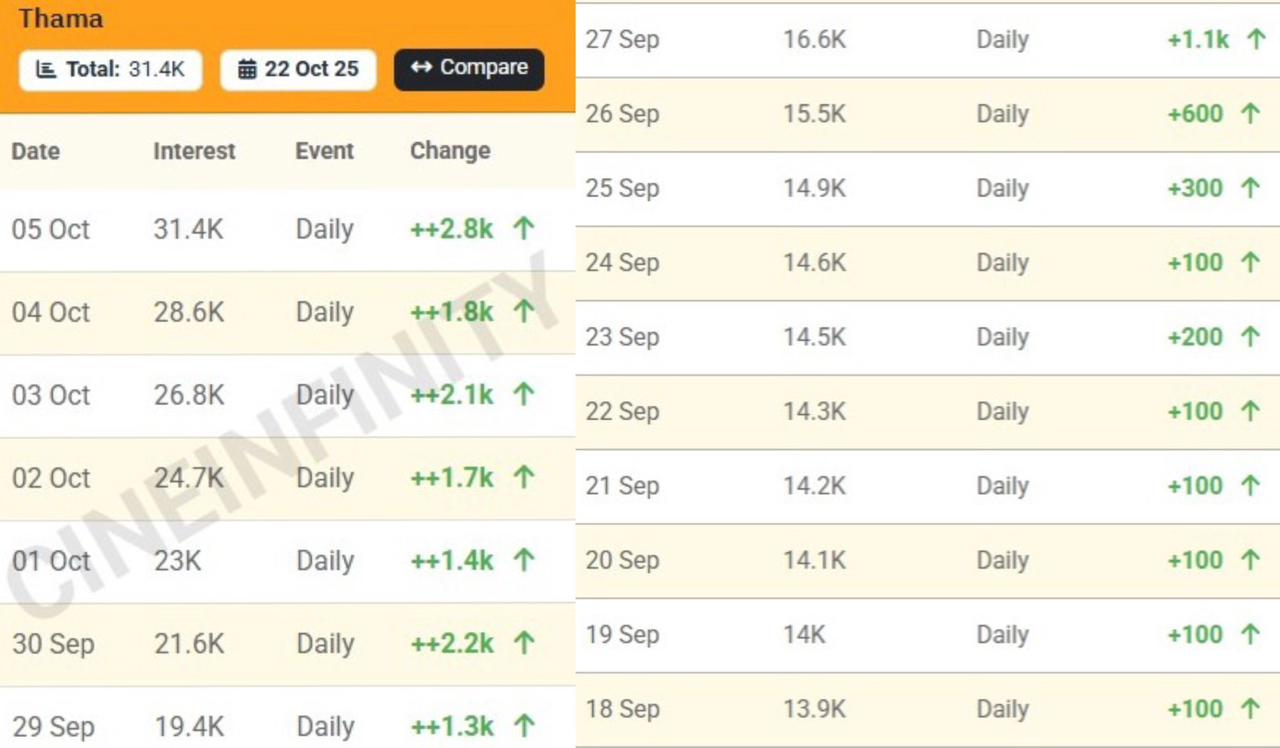1280x748 pixels.
Task: Sort by the Interest column header
Action: coord(194,151)
